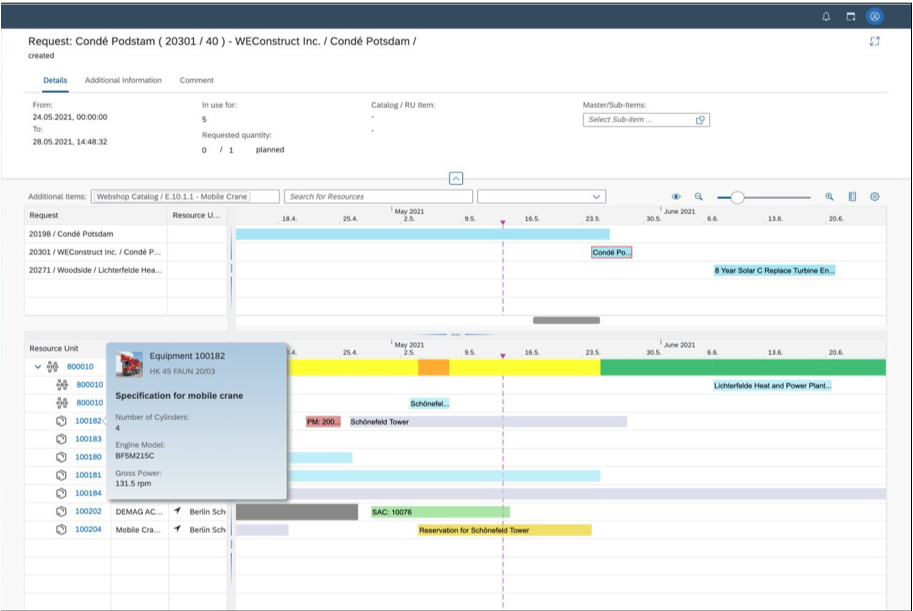Click the zoom out magnifier icon

(699, 196)
